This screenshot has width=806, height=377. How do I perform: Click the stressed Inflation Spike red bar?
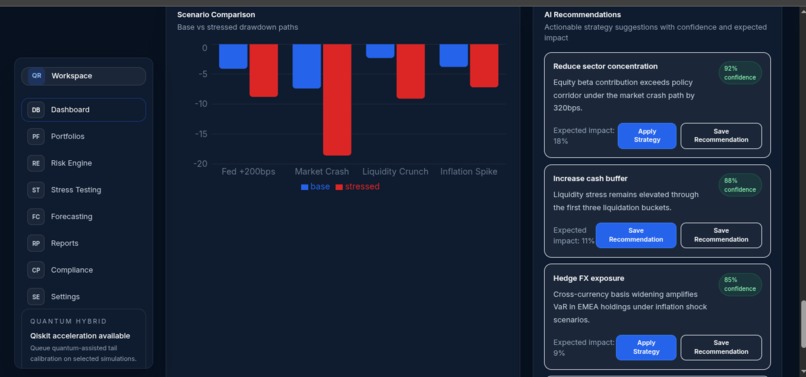pyautogui.click(x=484, y=66)
